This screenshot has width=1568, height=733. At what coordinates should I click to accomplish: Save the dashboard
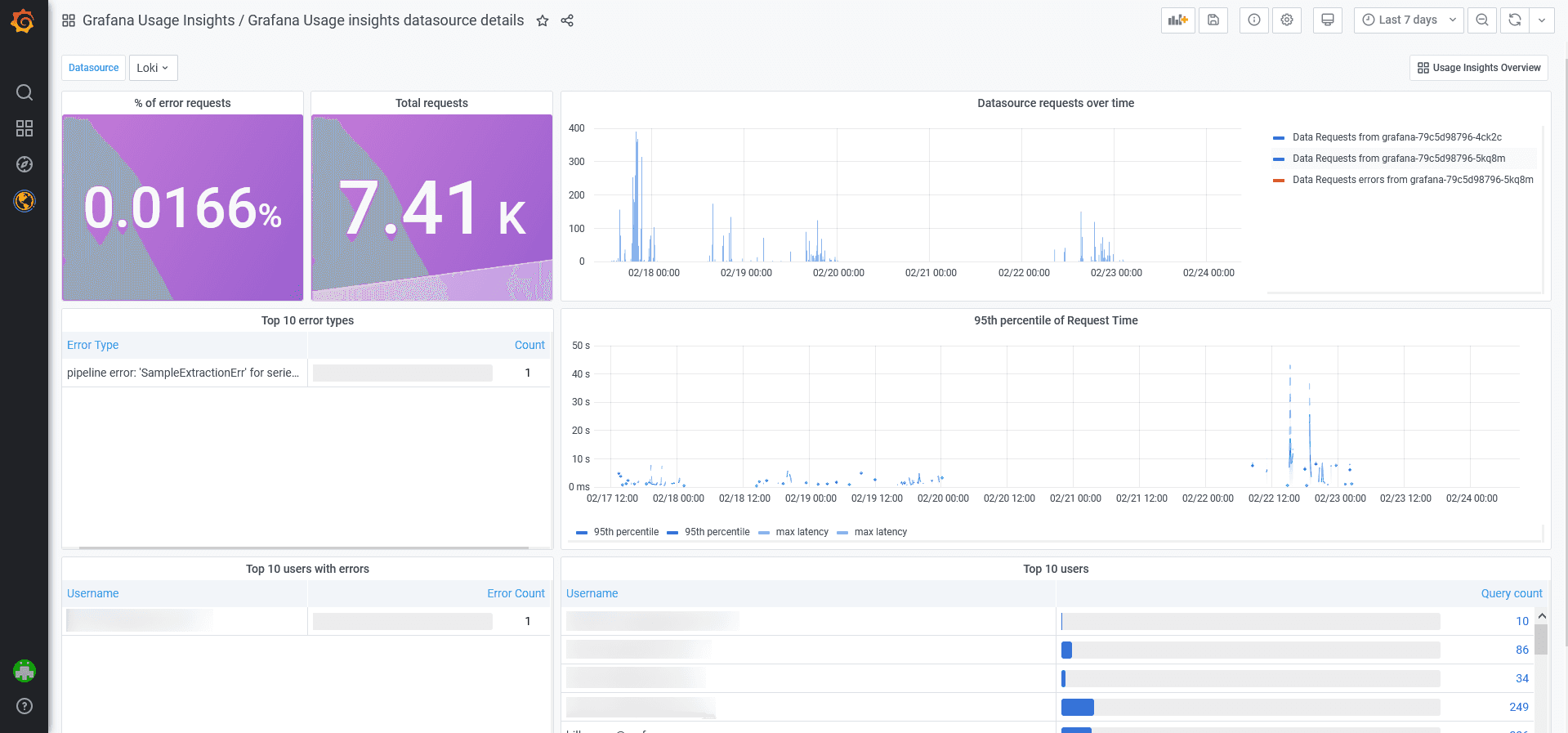(1213, 20)
